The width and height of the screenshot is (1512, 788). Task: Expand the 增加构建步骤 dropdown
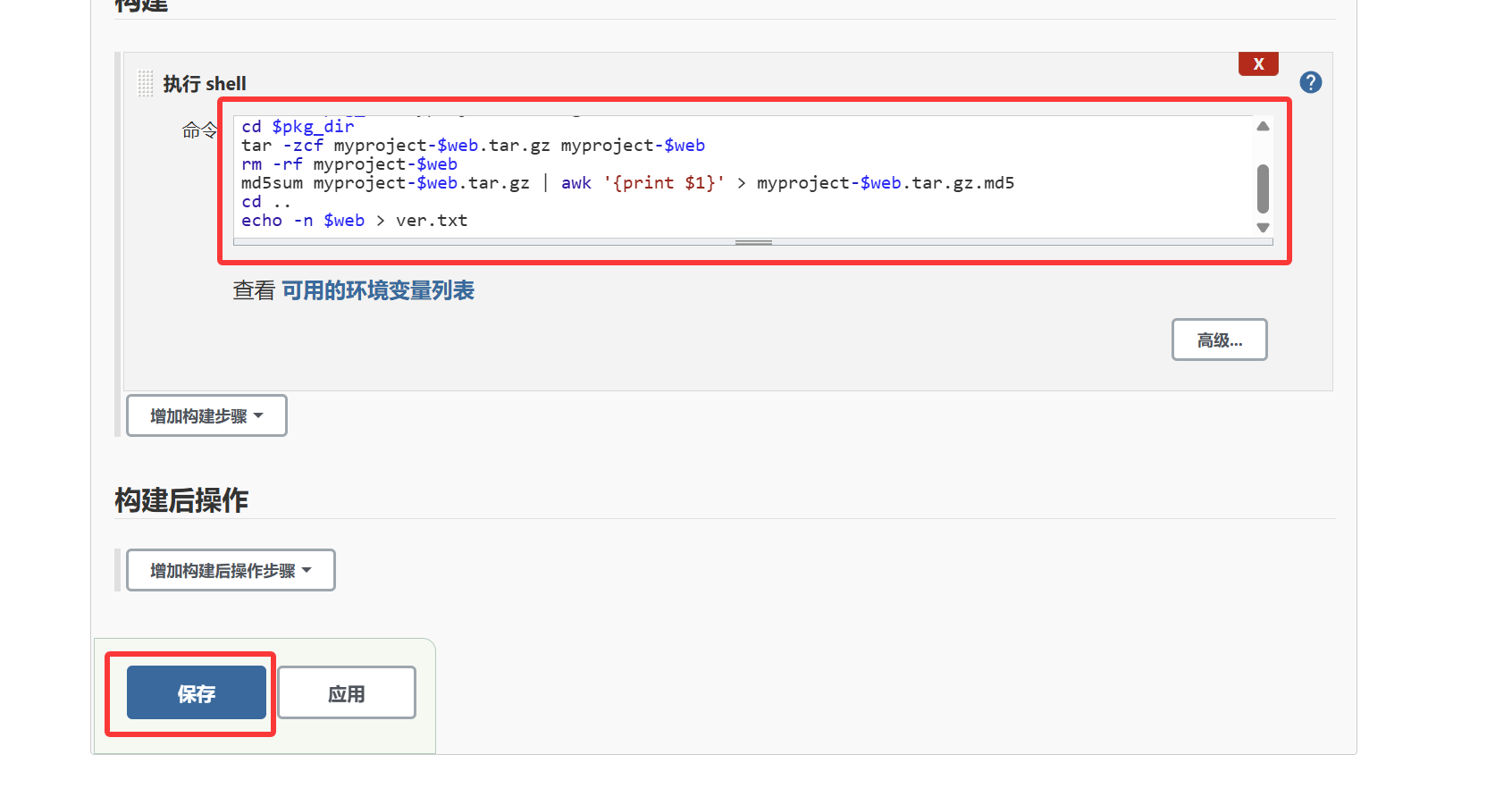(206, 415)
